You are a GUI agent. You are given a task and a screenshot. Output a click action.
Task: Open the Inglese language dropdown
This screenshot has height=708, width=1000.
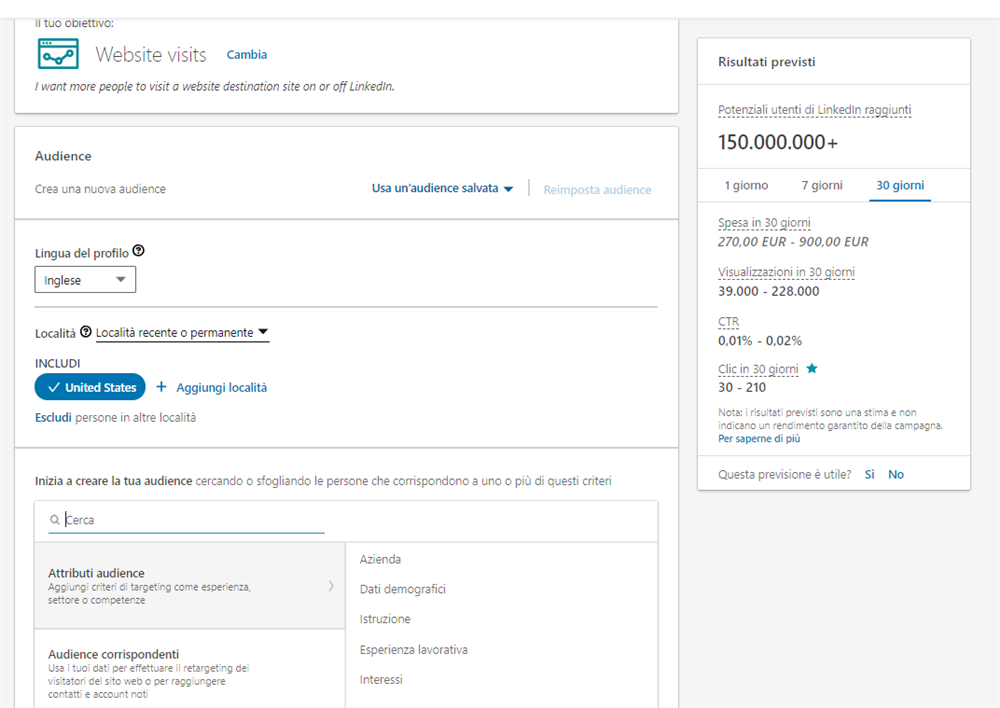85,280
